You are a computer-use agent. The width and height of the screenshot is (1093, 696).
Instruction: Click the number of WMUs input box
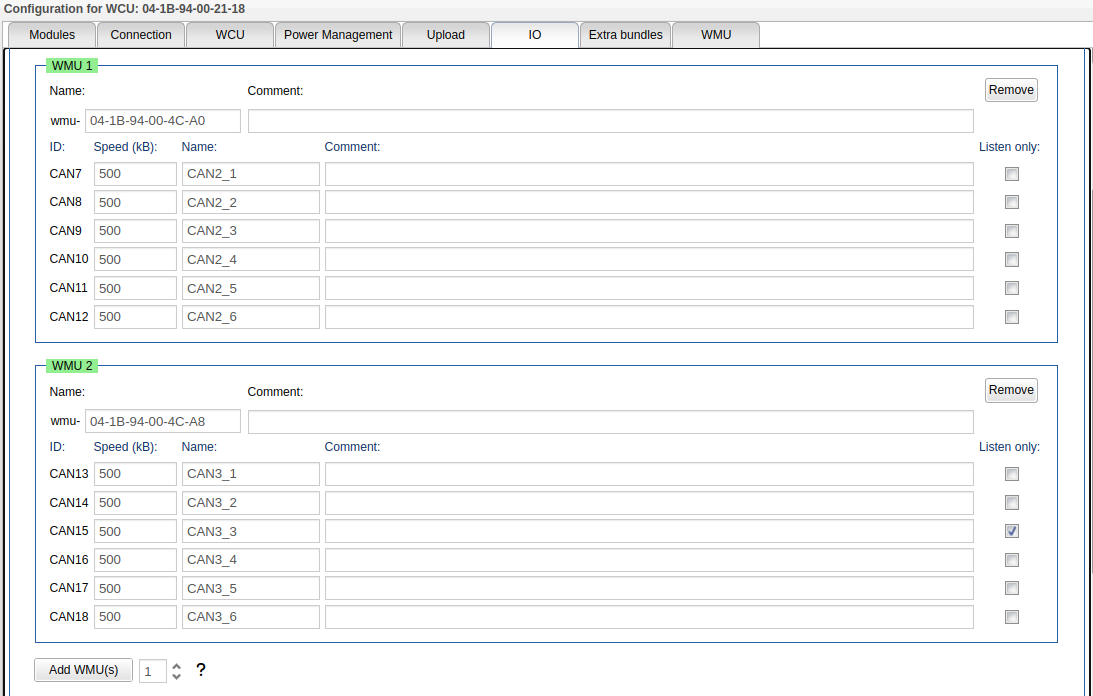tap(152, 671)
